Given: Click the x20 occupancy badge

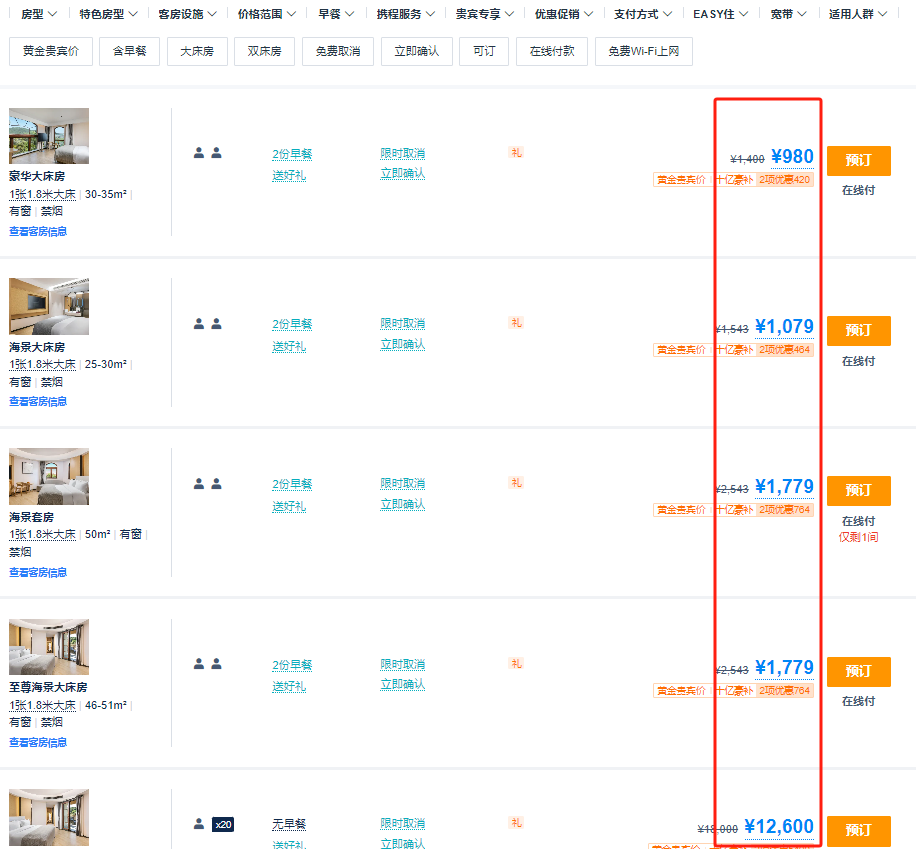Looking at the screenshot, I should tap(223, 824).
